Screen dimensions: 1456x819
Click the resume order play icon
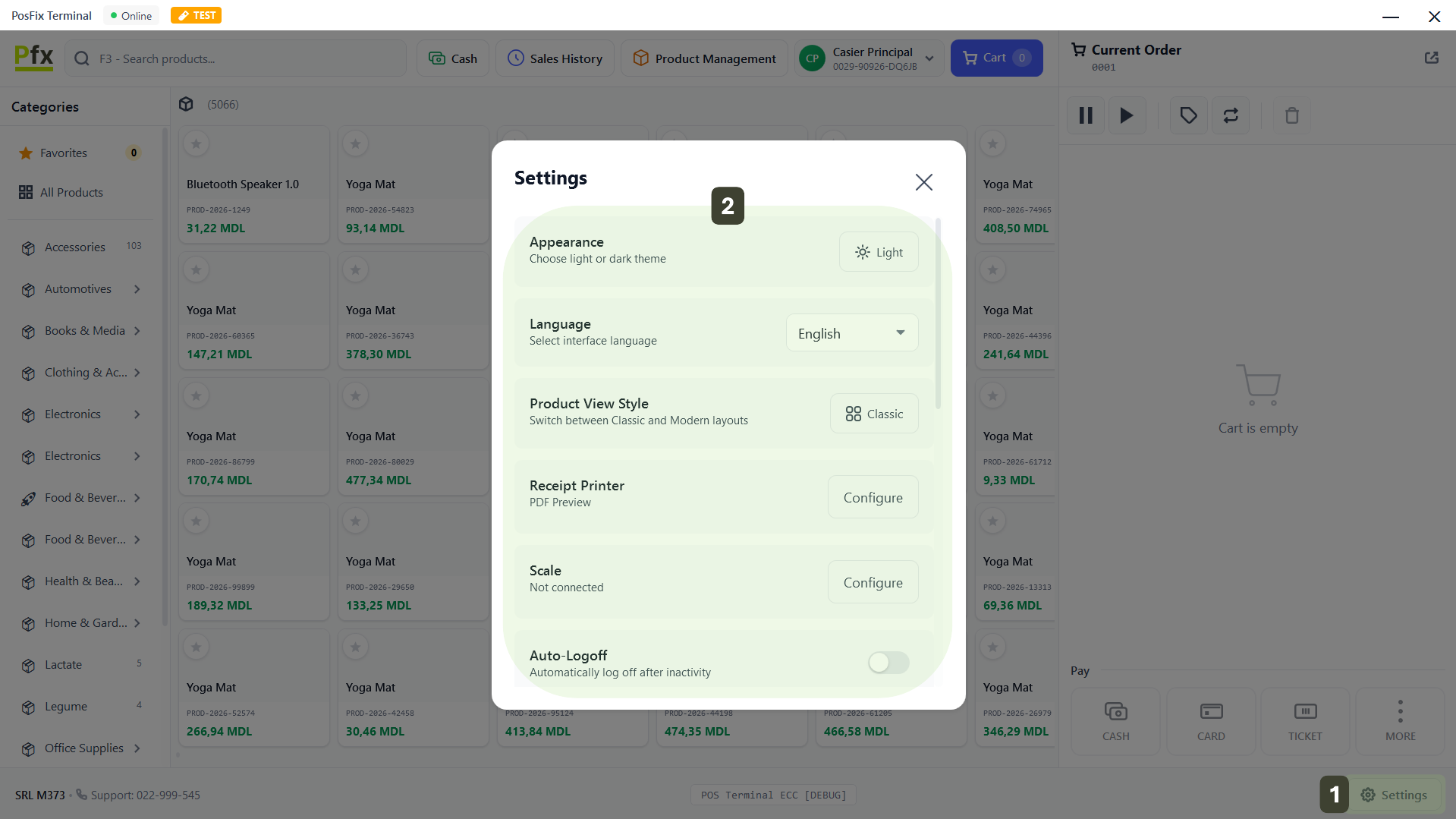click(1127, 115)
